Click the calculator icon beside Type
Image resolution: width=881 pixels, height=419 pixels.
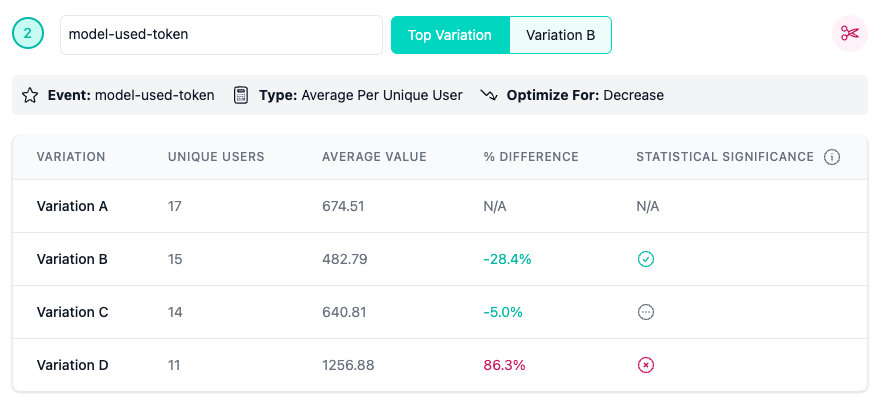click(x=240, y=96)
